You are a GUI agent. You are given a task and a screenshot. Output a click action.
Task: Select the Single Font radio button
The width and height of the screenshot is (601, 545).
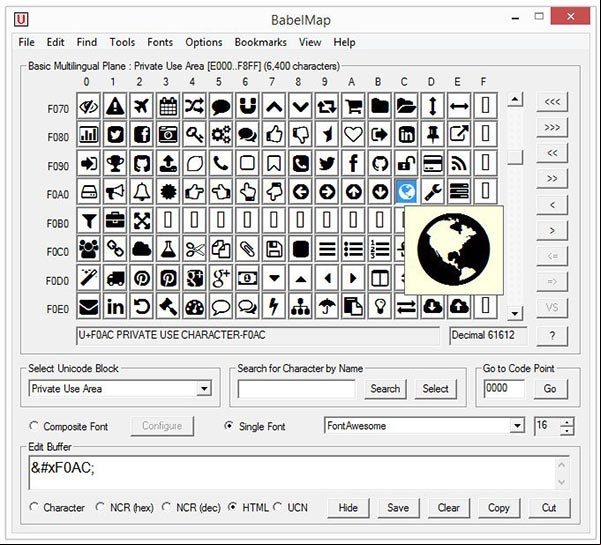[x=229, y=426]
